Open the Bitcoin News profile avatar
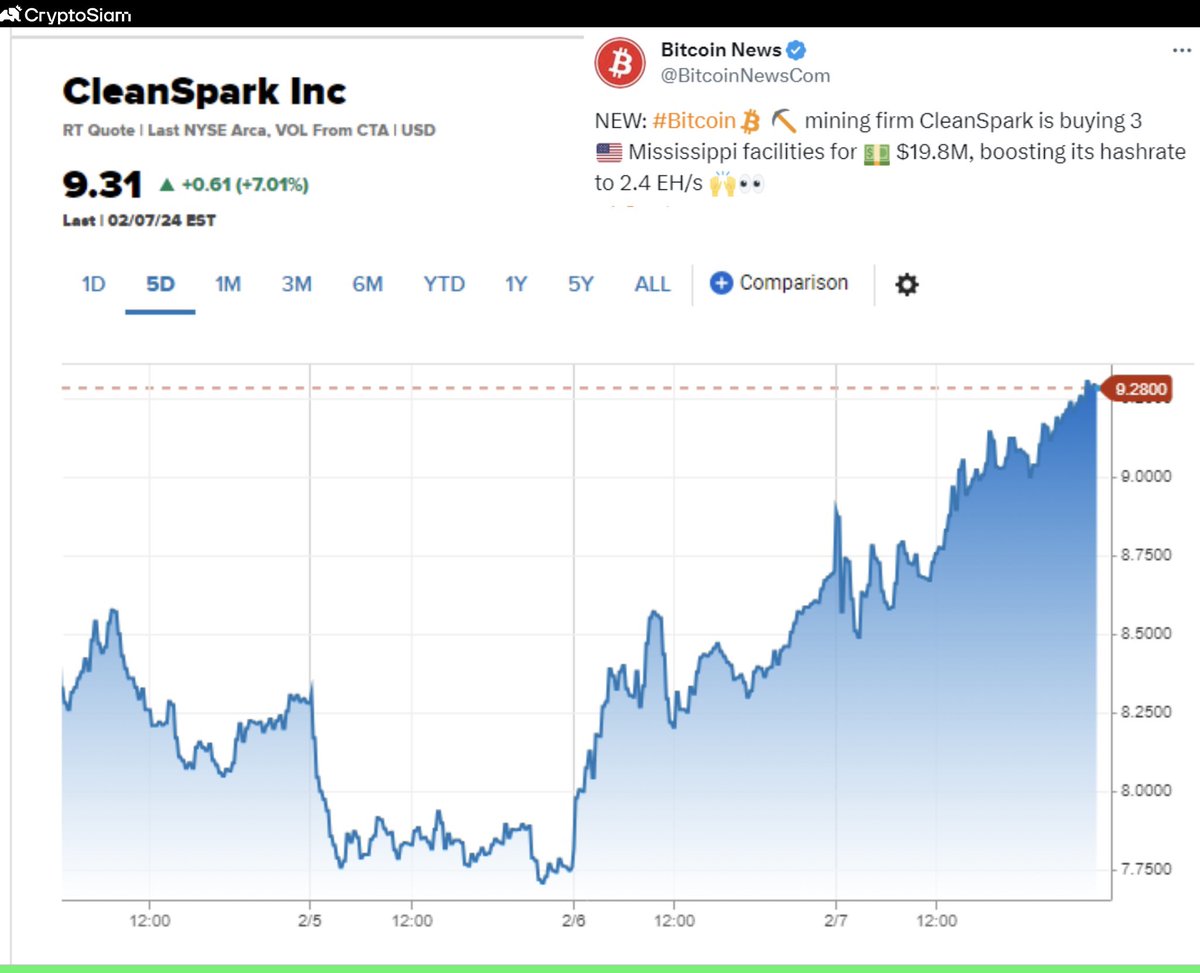Image resolution: width=1200 pixels, height=973 pixels. pyautogui.click(x=620, y=64)
